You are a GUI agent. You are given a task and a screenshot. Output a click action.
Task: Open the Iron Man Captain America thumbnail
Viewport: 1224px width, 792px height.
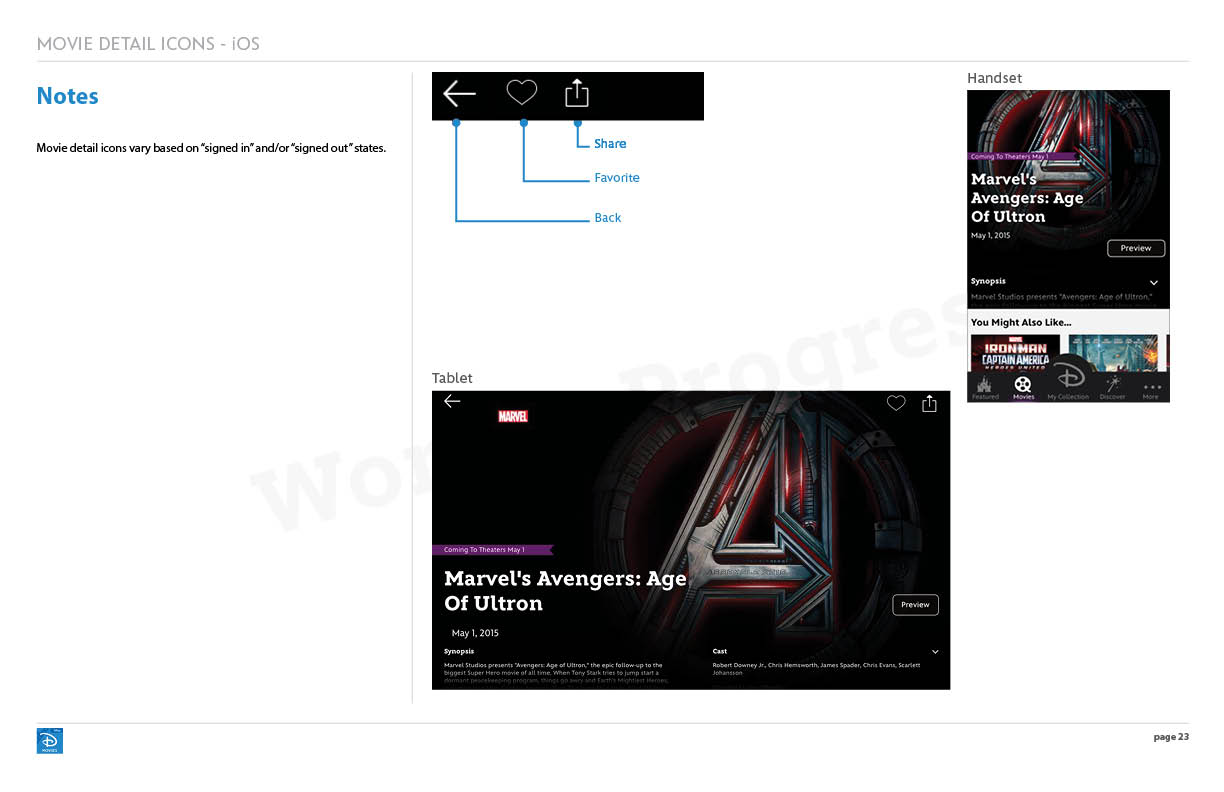(1016, 354)
